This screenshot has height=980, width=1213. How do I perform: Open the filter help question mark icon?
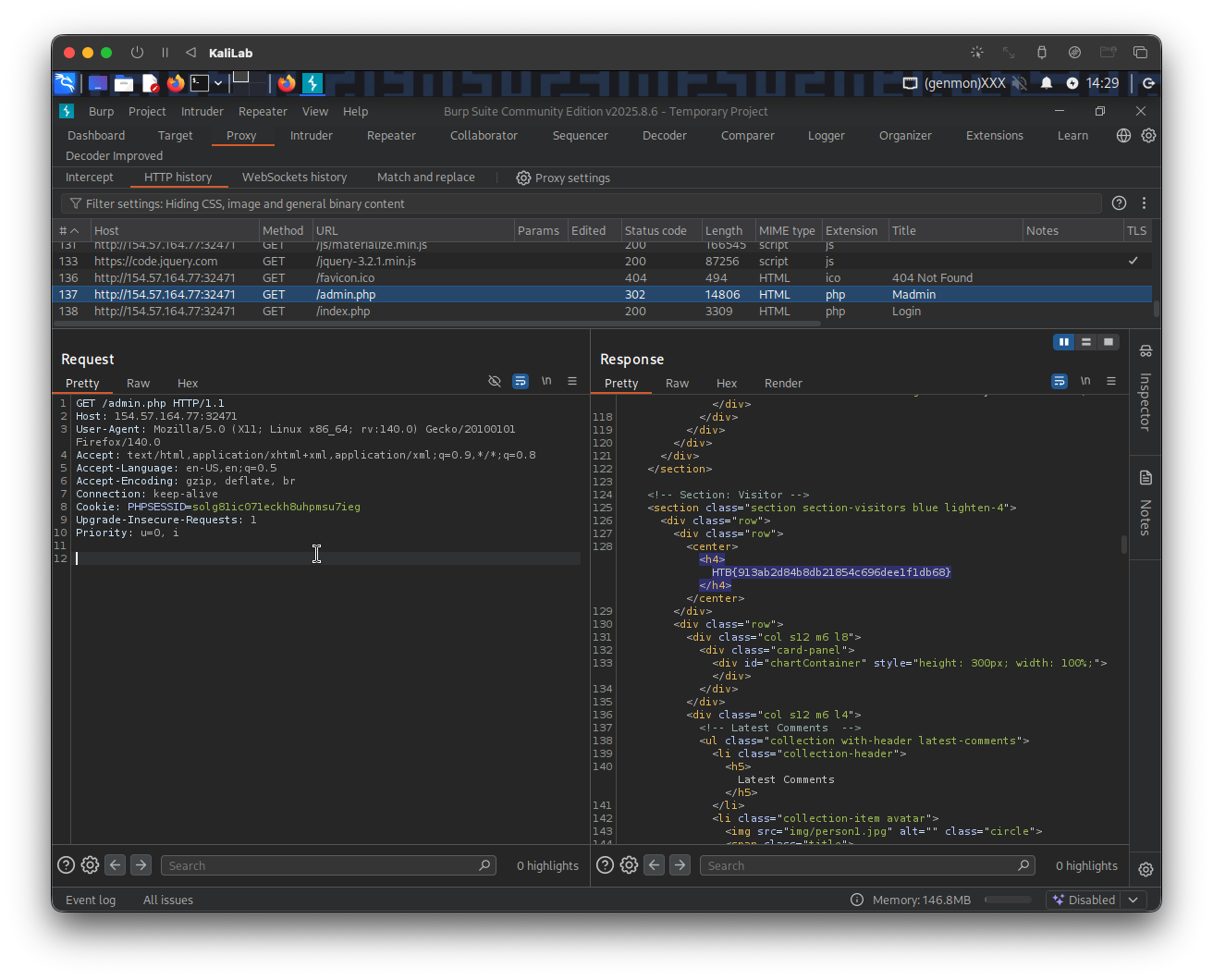pyautogui.click(x=1119, y=203)
